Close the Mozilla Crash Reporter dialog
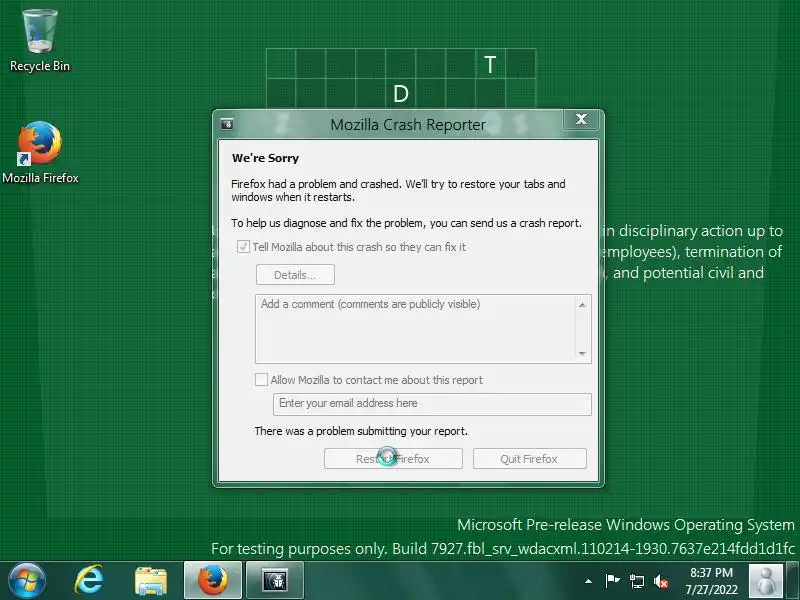The height and width of the screenshot is (600, 800). (581, 119)
